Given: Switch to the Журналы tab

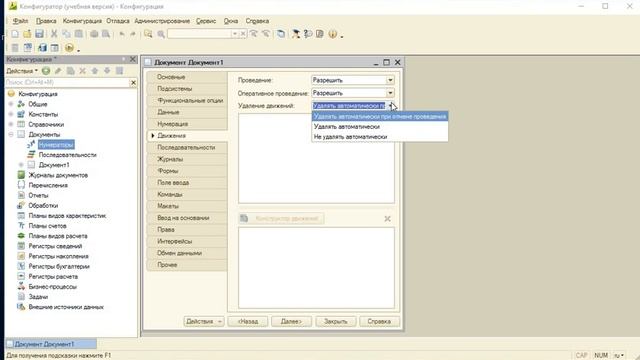Looking at the screenshot, I should (187, 159).
